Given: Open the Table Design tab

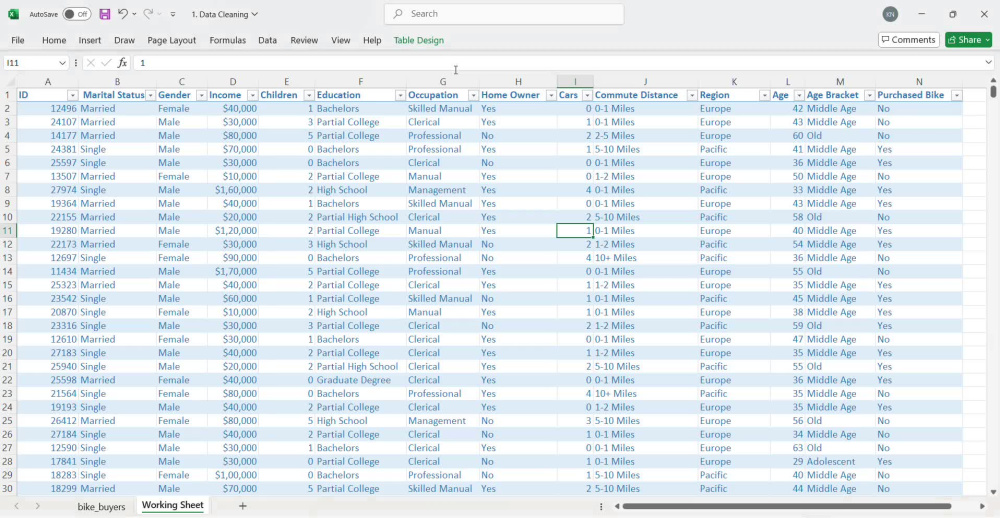Looking at the screenshot, I should click(x=418, y=40).
